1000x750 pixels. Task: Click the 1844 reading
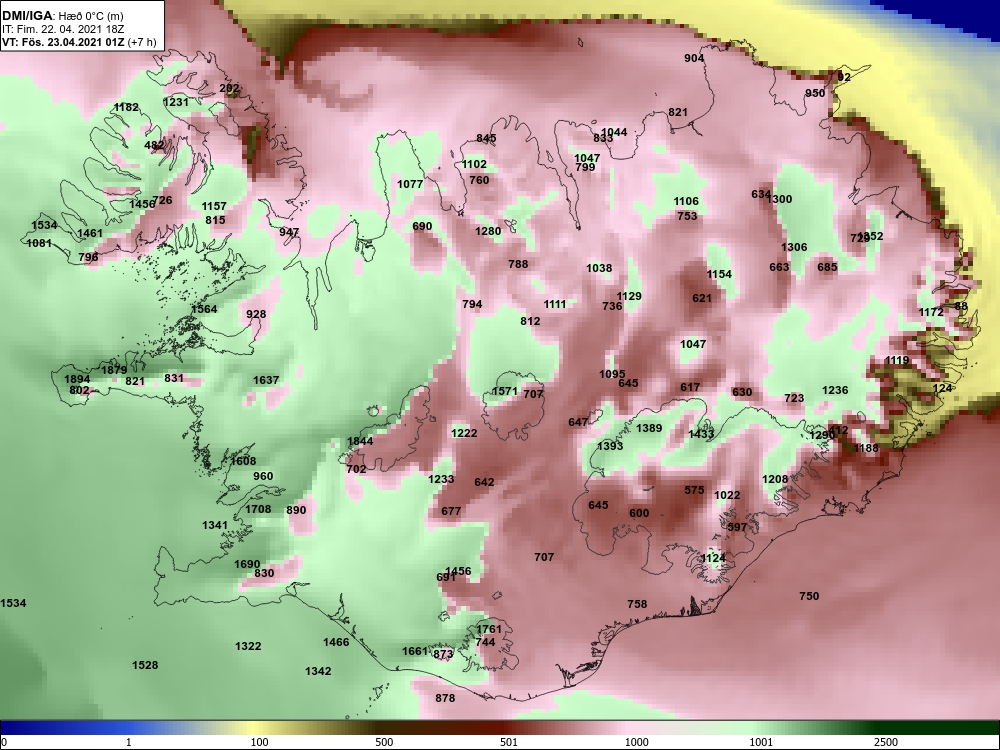coord(360,441)
